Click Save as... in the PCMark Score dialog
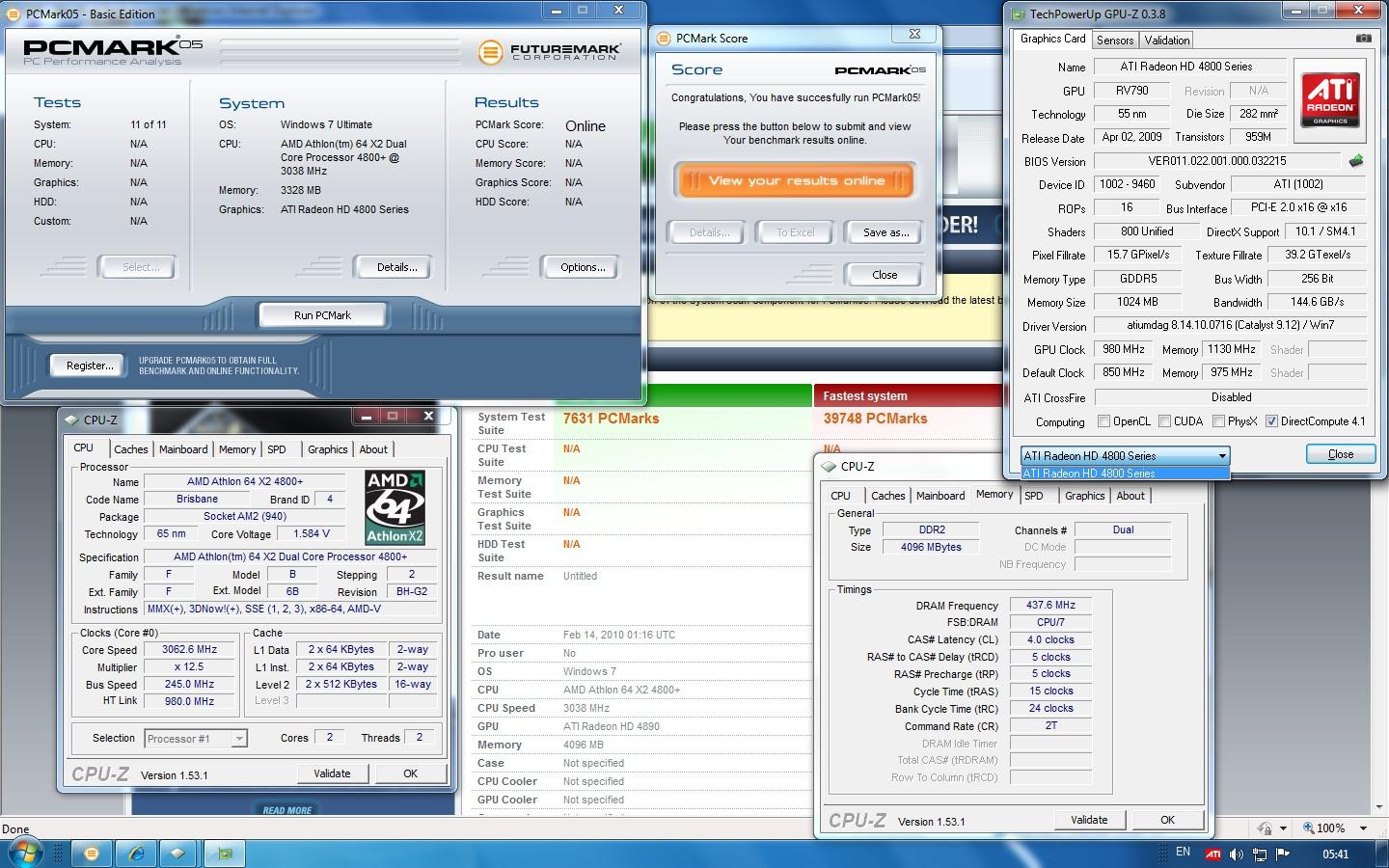 (885, 232)
